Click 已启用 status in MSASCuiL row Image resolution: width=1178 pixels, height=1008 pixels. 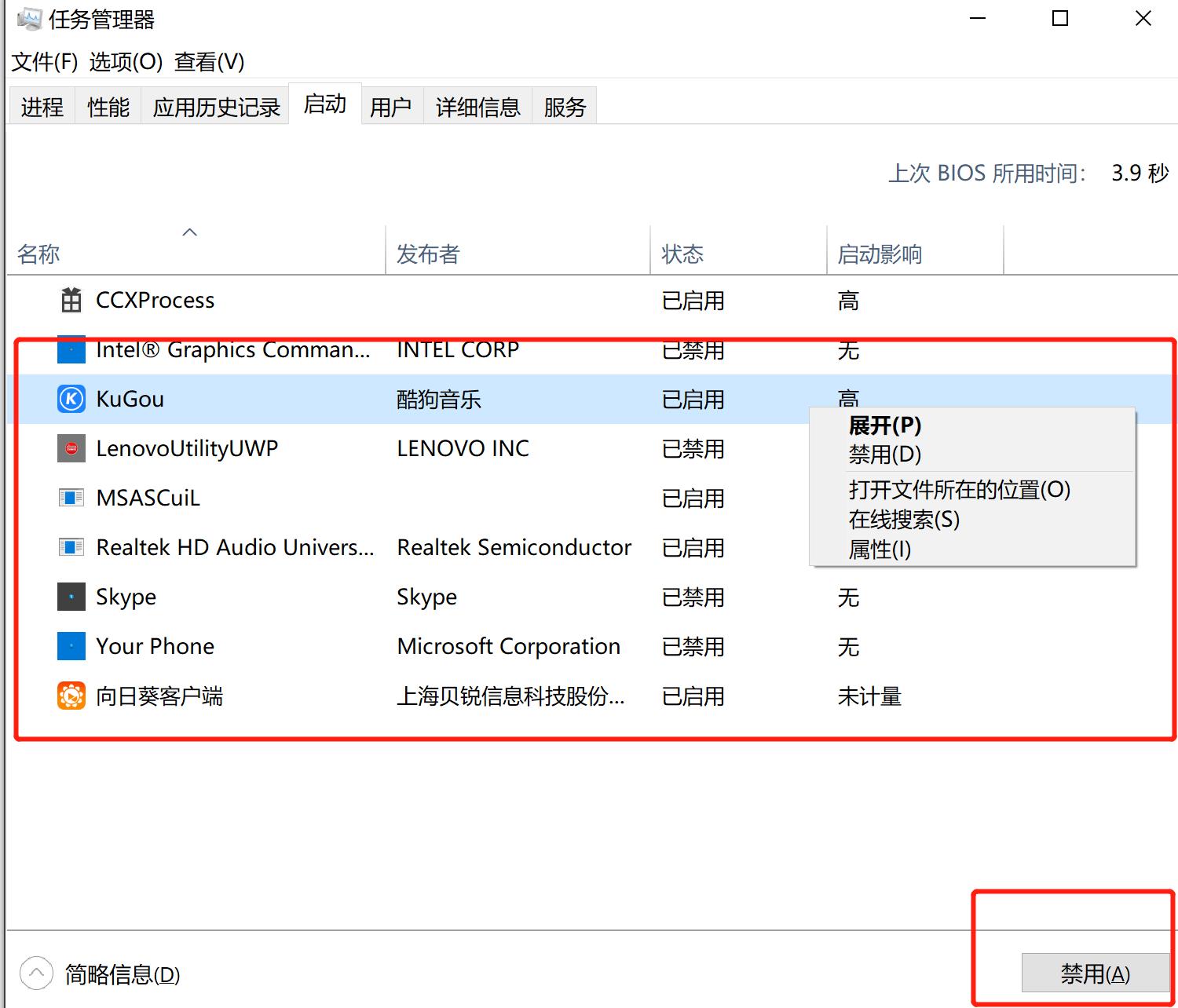point(693,499)
